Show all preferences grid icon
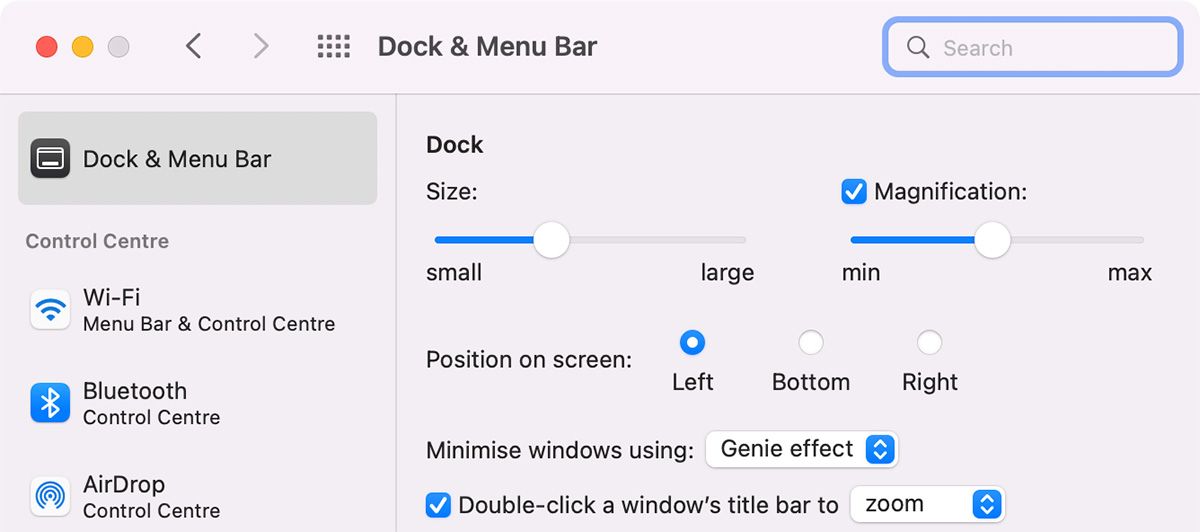The image size is (1200, 532). 333,47
